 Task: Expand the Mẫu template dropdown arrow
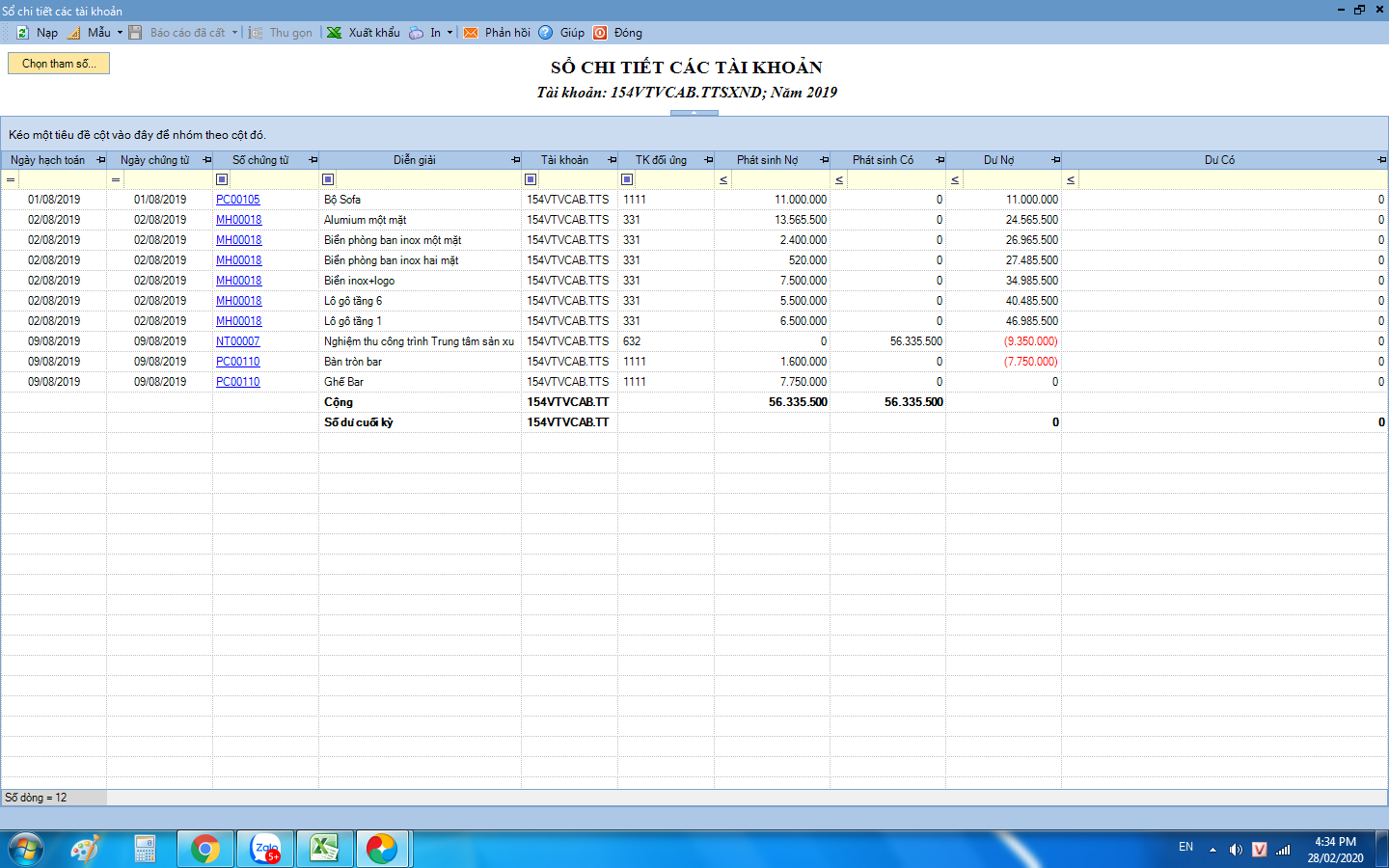click(120, 33)
